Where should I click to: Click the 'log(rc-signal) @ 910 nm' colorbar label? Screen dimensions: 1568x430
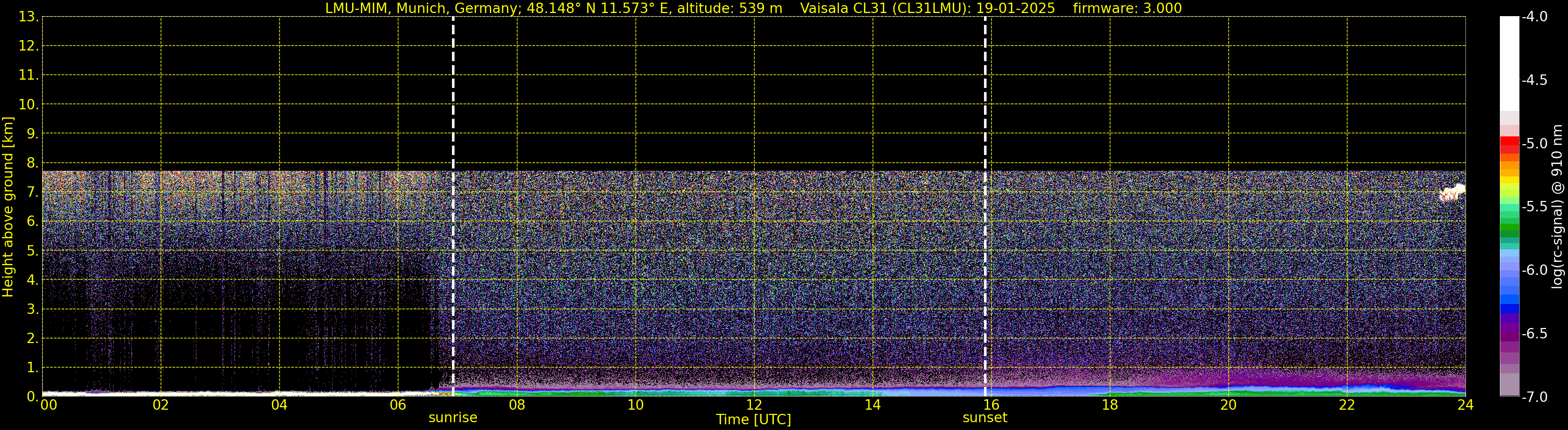tap(1558, 207)
